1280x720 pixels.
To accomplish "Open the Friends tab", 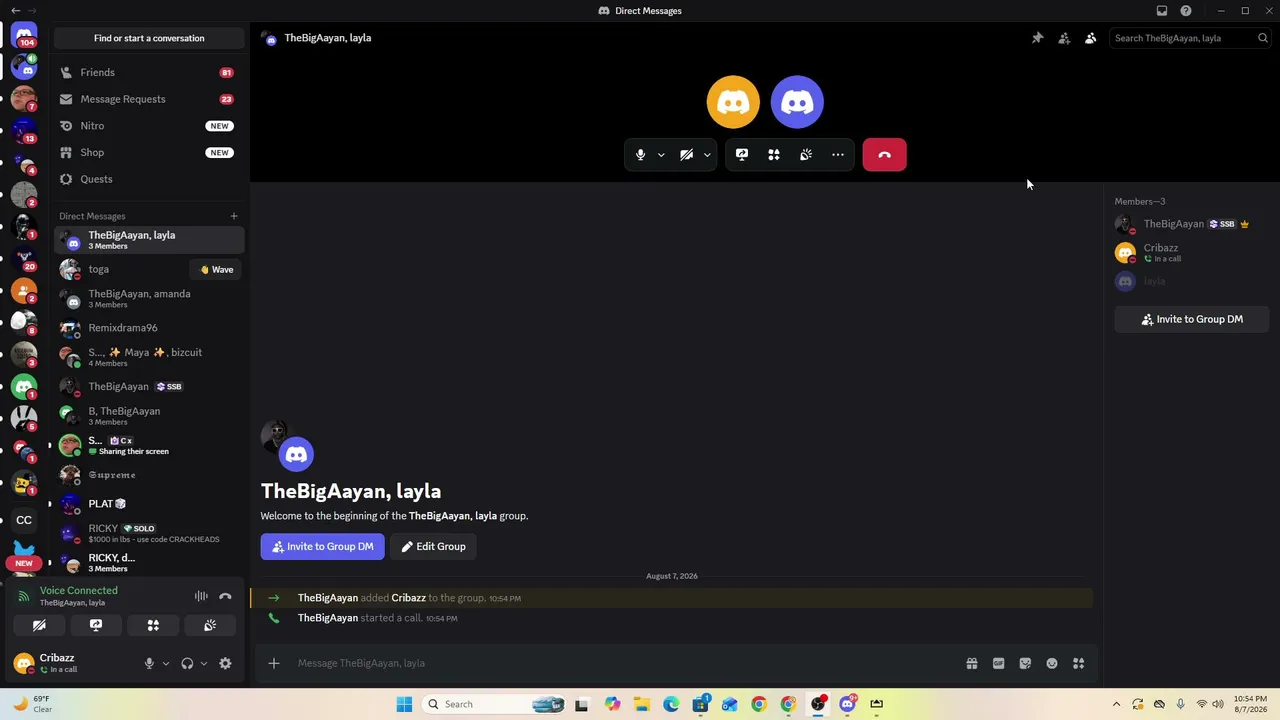I will [149, 72].
